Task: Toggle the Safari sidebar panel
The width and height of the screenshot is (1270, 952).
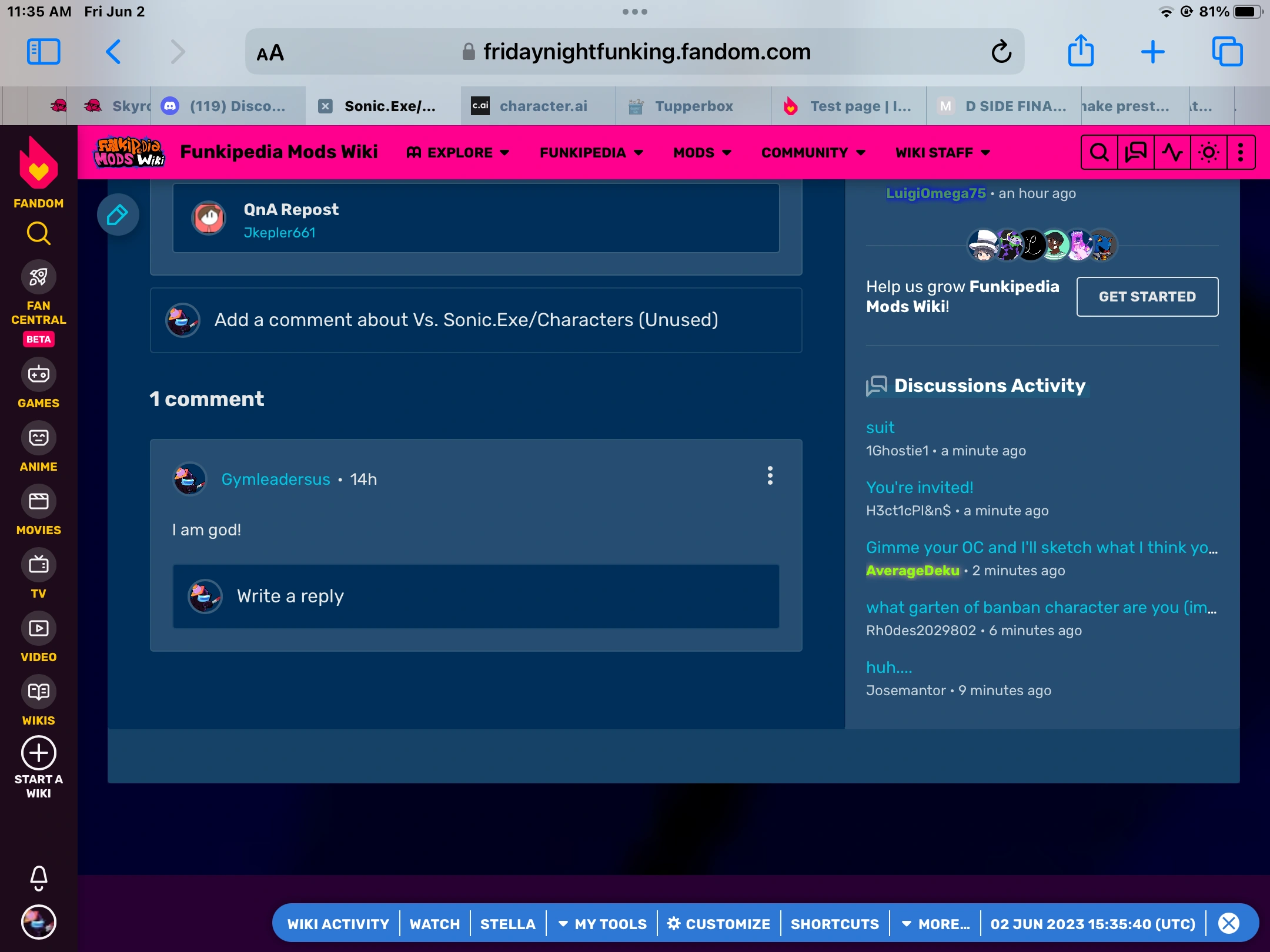Action: coord(44,52)
